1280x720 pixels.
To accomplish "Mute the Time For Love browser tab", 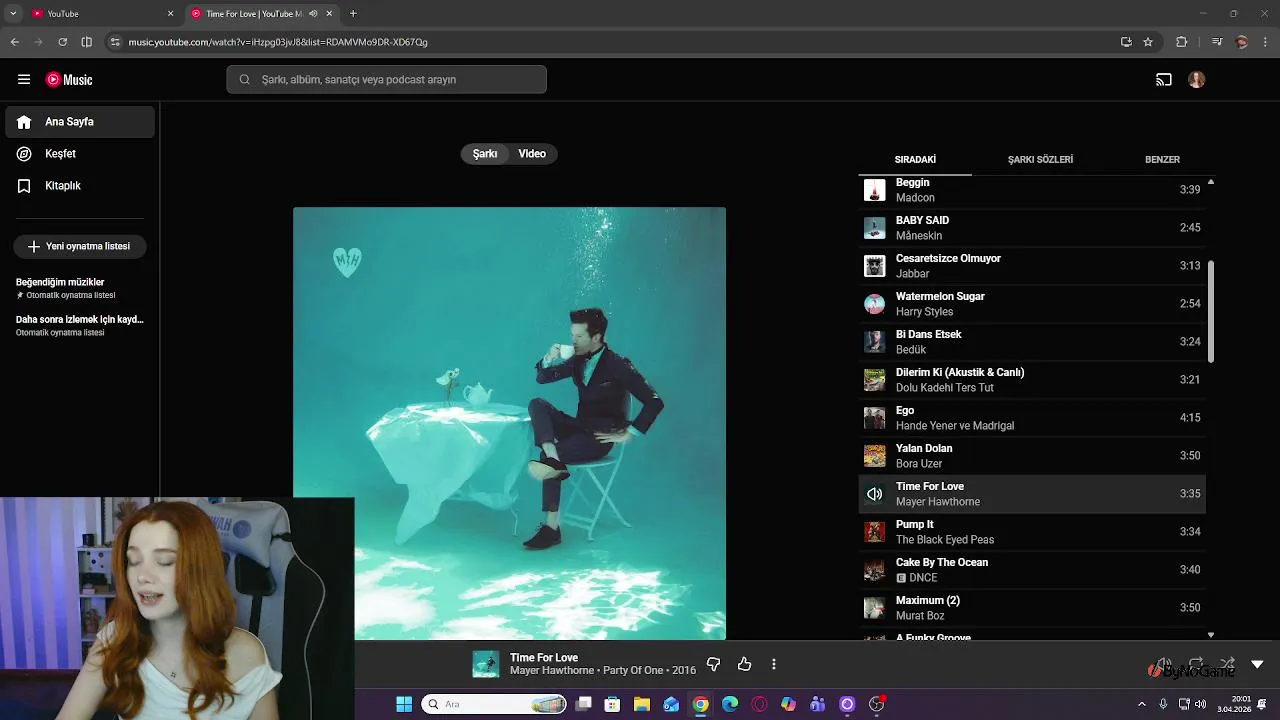I will pos(313,14).
